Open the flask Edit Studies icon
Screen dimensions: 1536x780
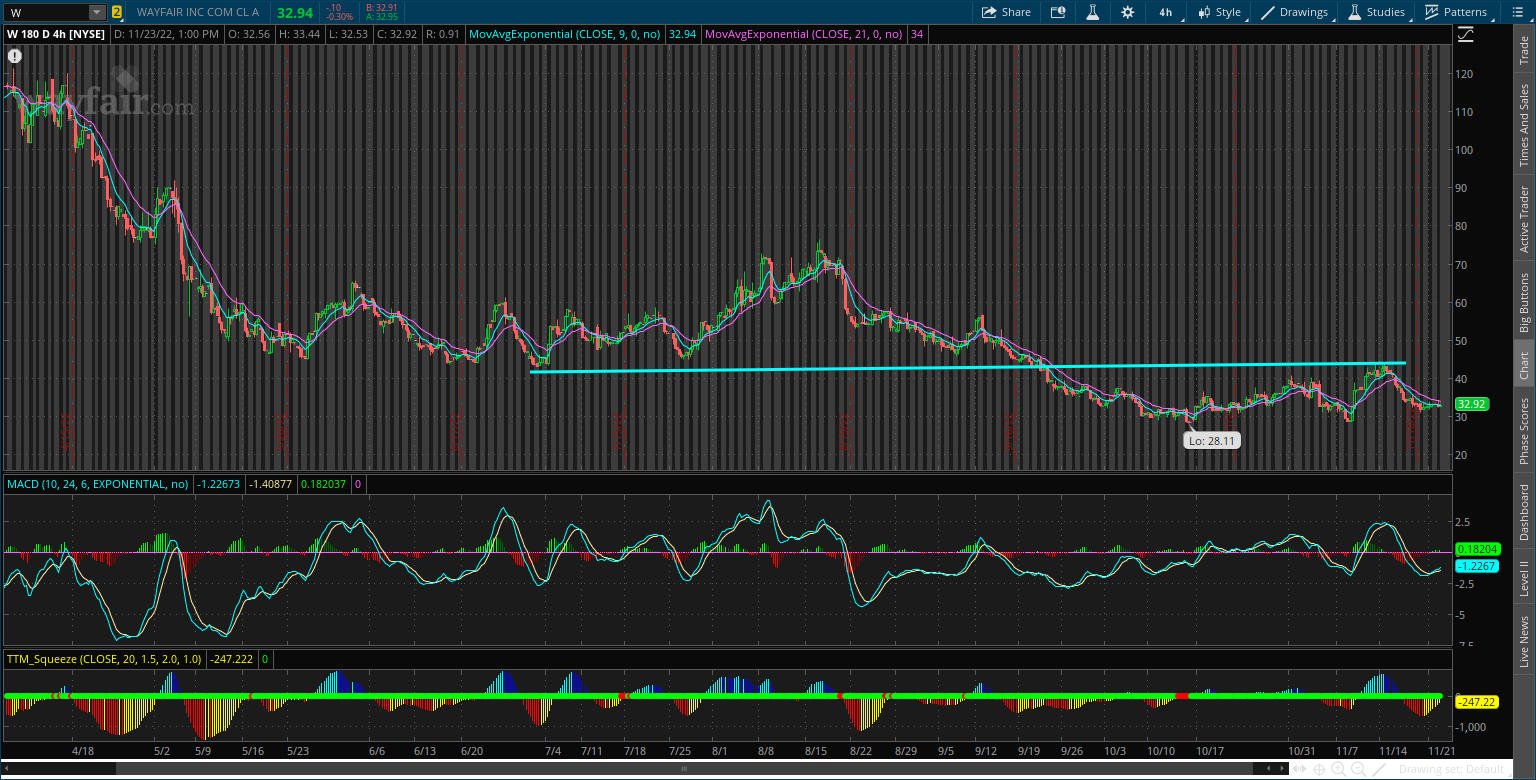pos(1093,12)
